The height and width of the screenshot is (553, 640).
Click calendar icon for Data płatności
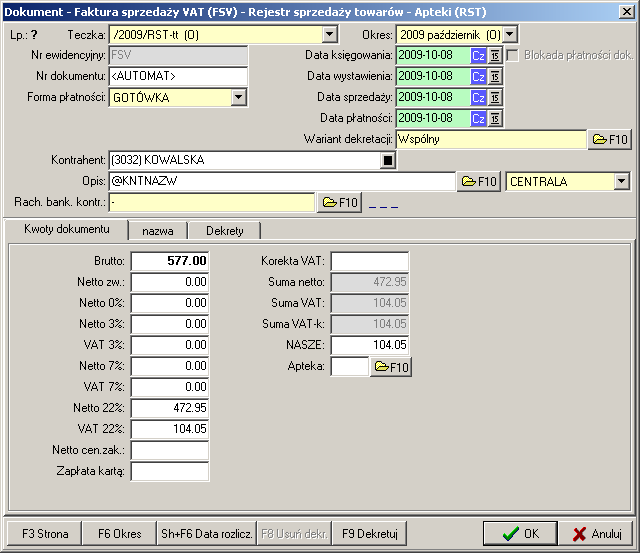point(494,119)
